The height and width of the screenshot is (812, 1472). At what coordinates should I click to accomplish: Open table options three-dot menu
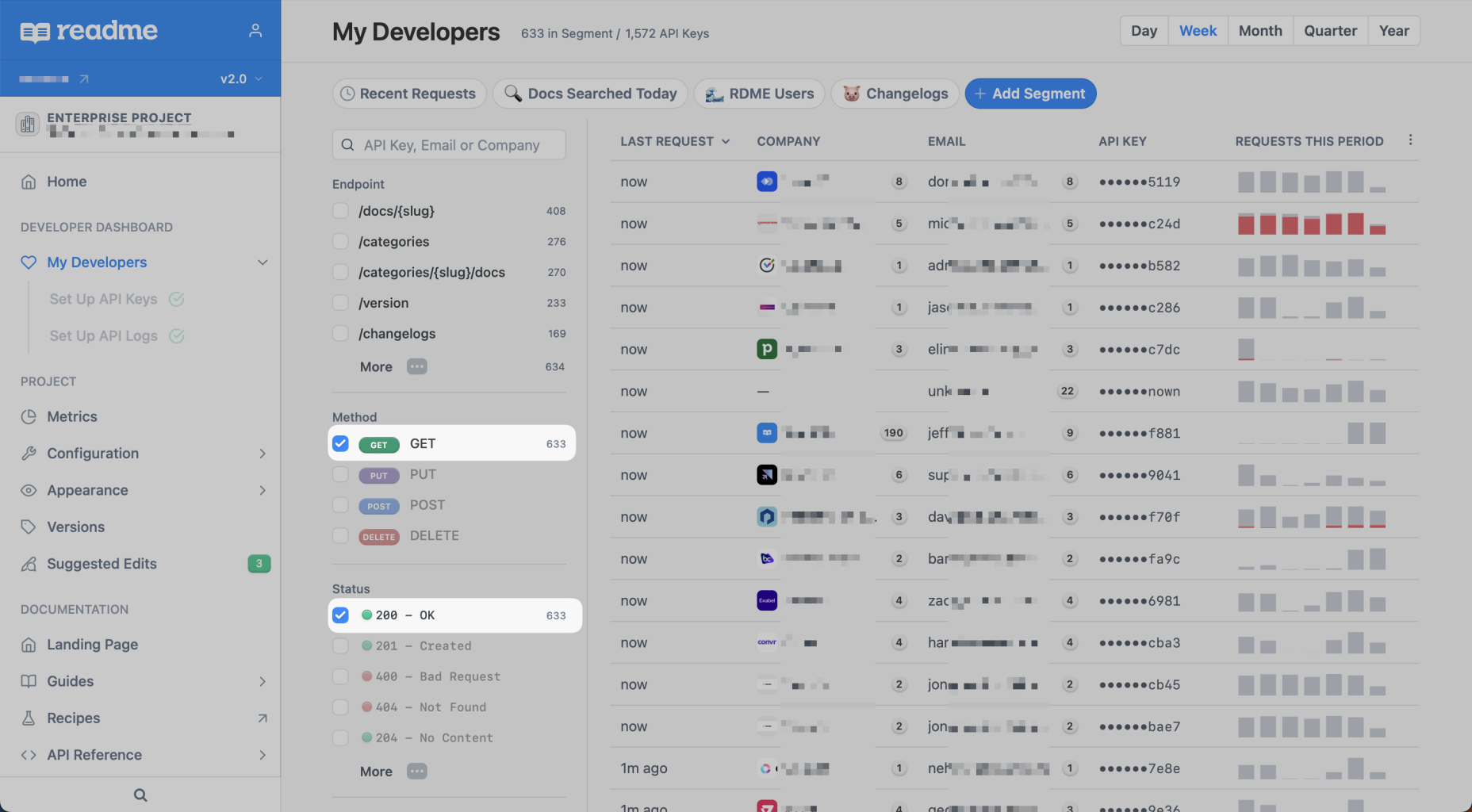[1410, 140]
